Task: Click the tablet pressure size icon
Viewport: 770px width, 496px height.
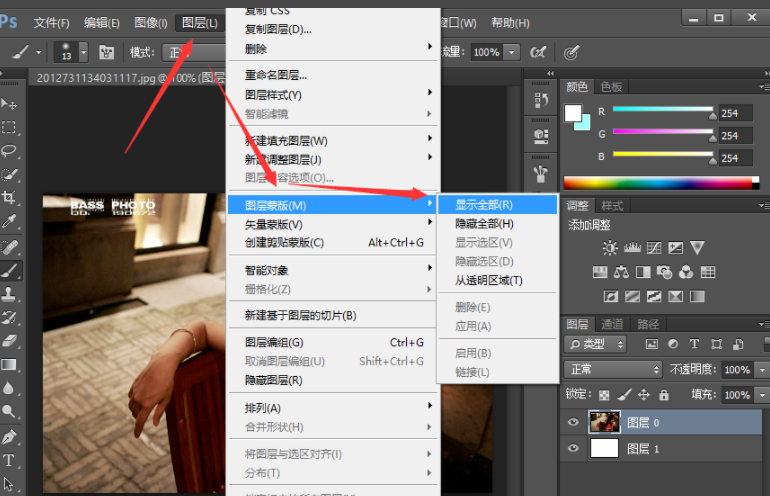Action: click(571, 52)
